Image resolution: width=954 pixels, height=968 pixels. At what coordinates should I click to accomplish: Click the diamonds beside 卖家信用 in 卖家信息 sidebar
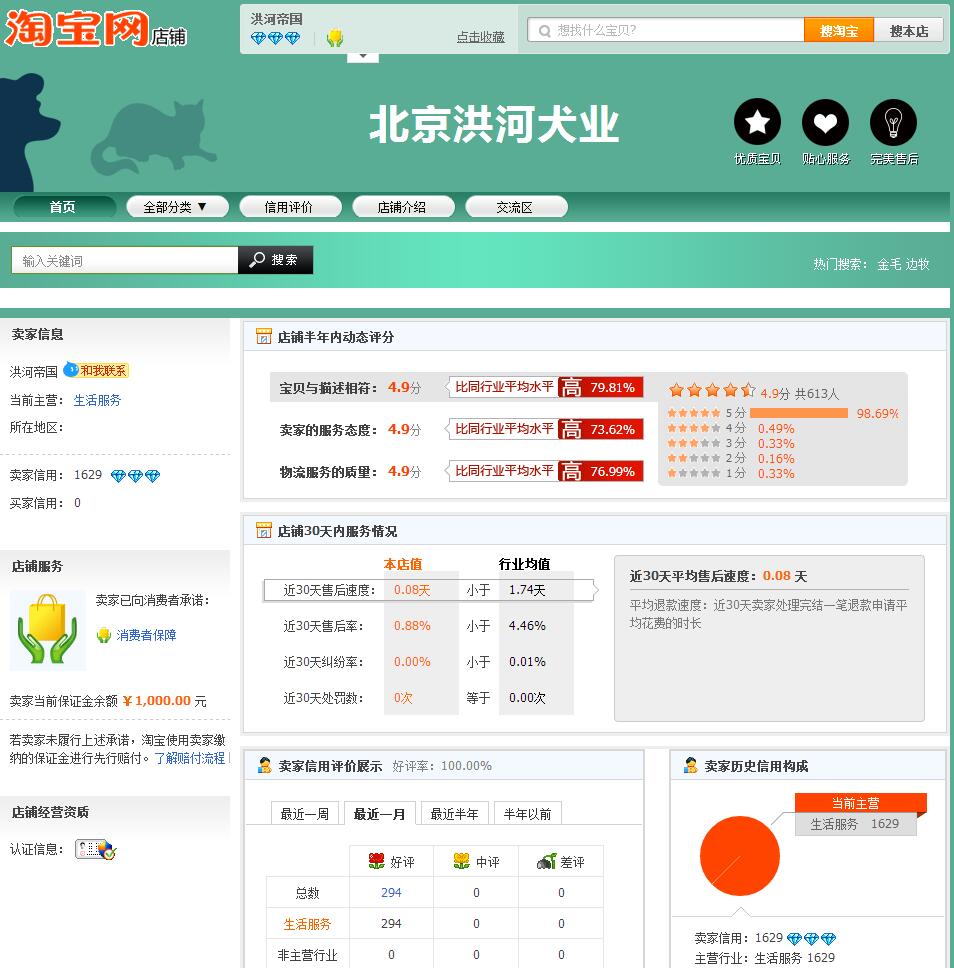(135, 475)
